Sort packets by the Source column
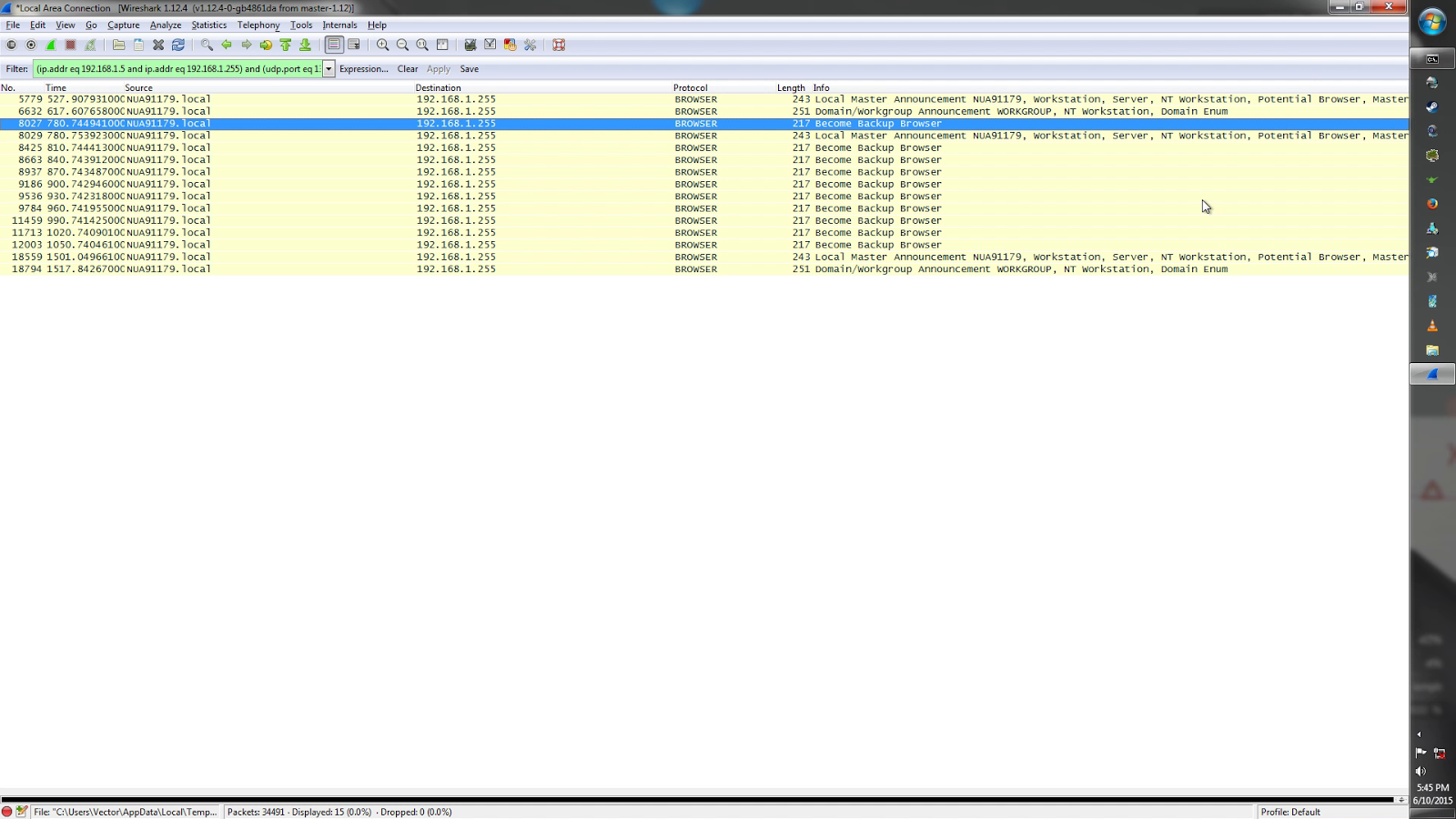 (269, 88)
